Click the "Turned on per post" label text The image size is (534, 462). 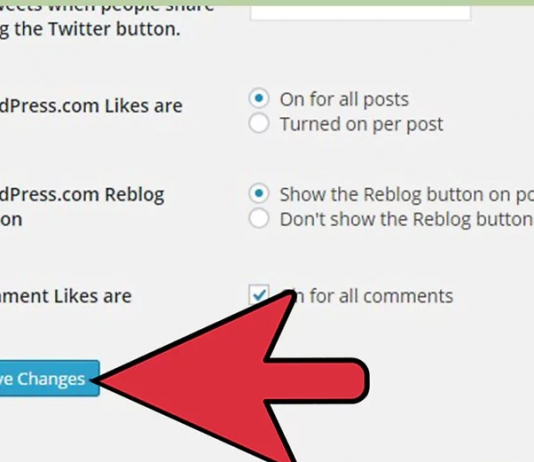coord(361,124)
